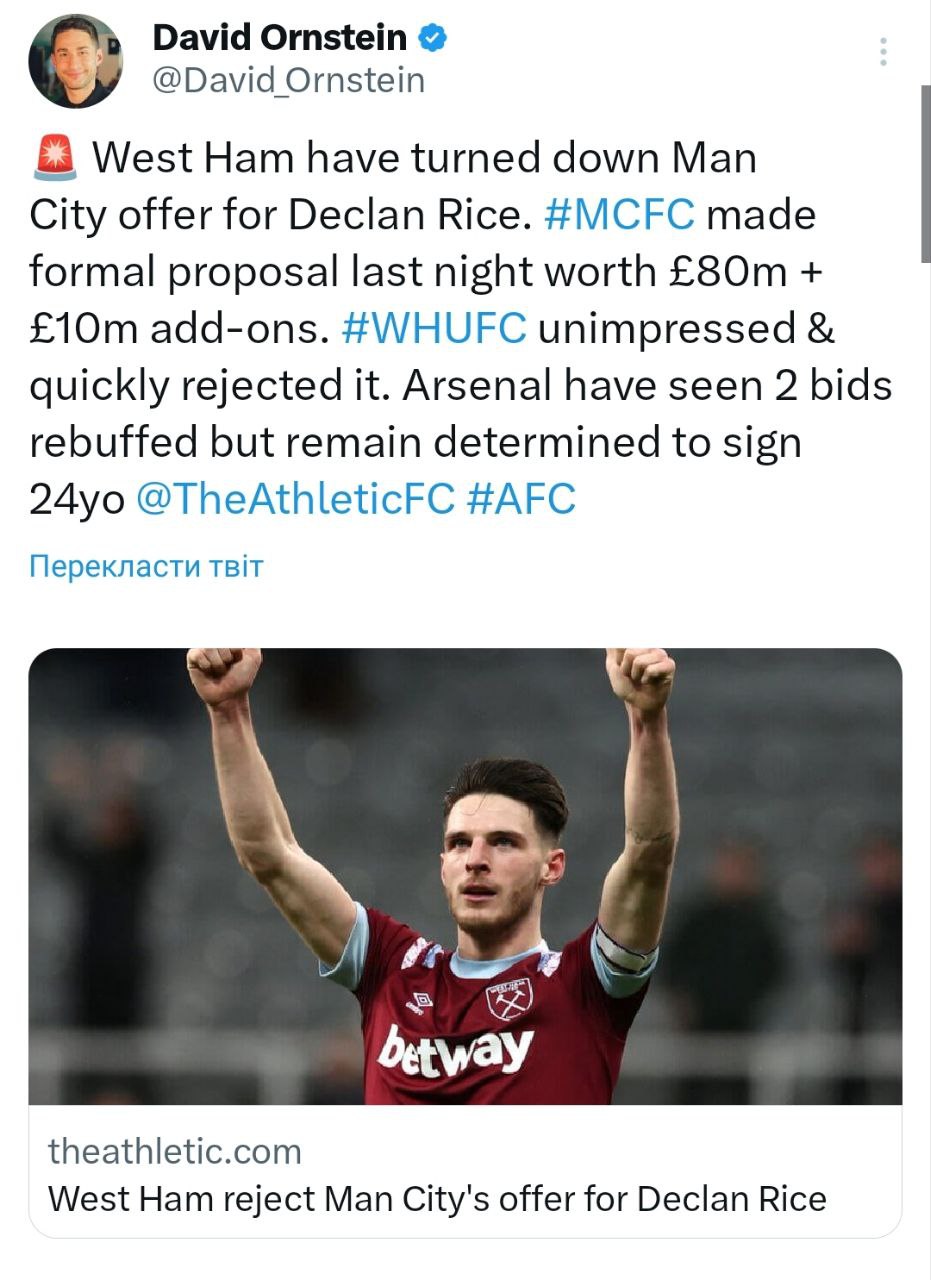
Task: Open the three-dot tweet options menu
Action: [883, 52]
